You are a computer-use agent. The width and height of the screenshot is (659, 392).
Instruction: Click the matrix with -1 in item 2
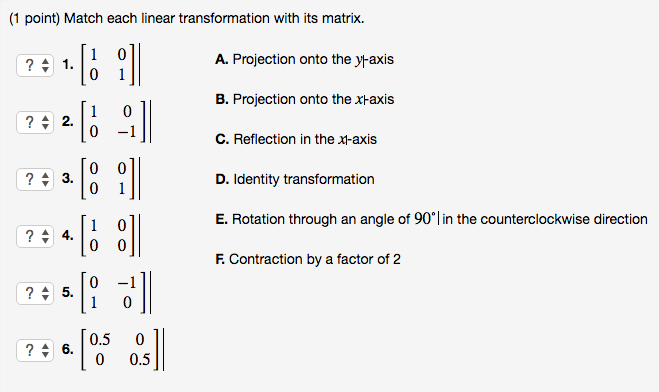[113, 121]
